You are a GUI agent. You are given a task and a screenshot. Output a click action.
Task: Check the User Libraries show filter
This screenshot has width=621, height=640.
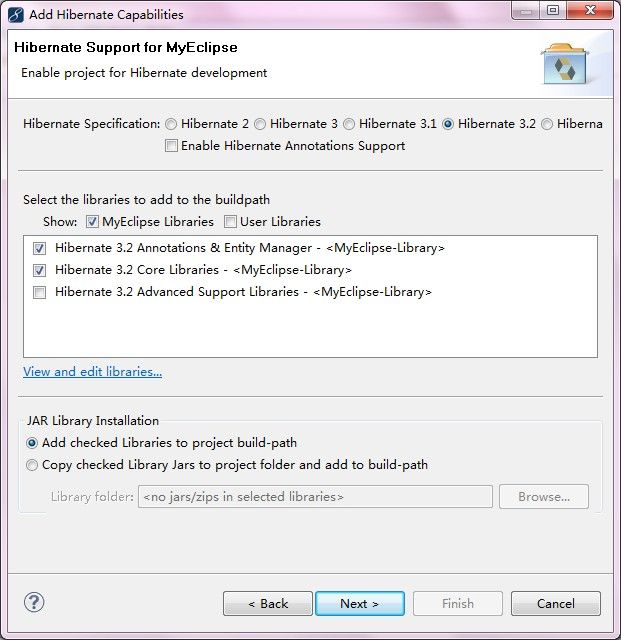pos(230,222)
